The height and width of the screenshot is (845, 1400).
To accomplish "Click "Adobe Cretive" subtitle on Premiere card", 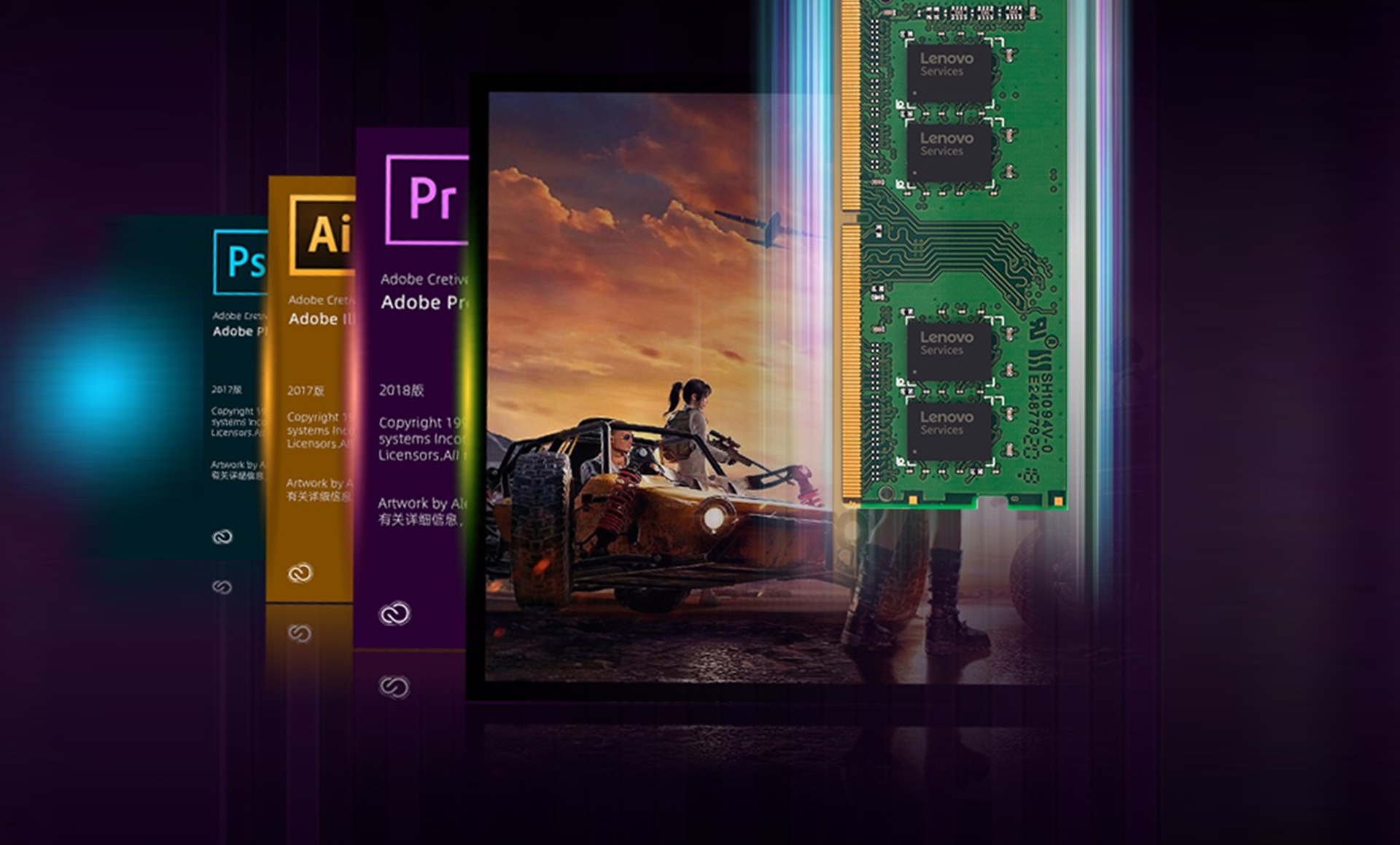I will click(424, 279).
